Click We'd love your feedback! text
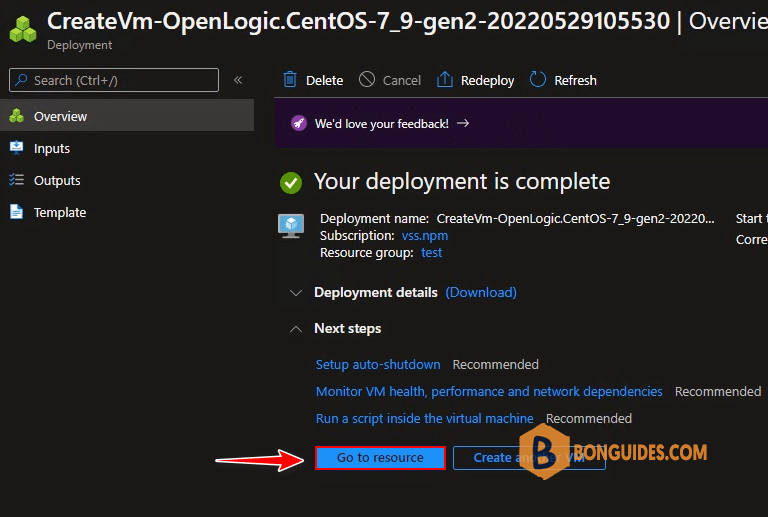768x517 pixels. point(382,124)
